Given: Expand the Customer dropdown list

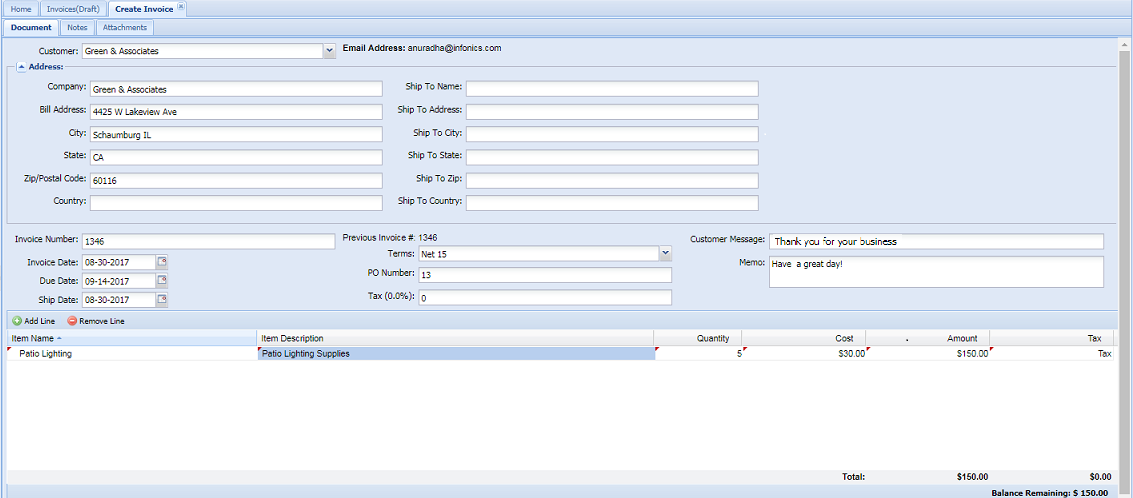Looking at the screenshot, I should 329,51.
